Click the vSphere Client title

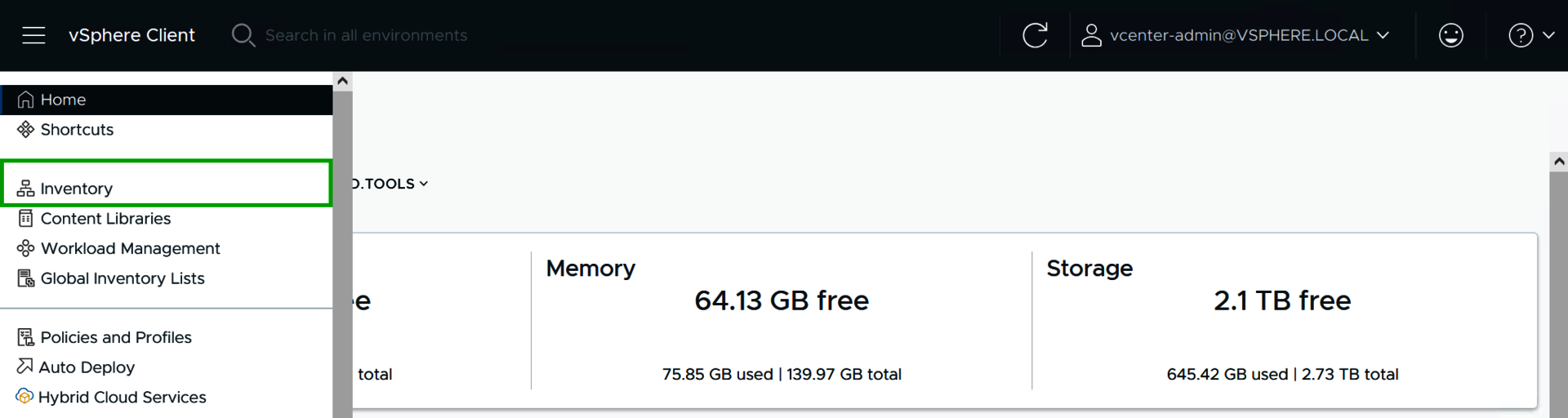pyautogui.click(x=131, y=35)
